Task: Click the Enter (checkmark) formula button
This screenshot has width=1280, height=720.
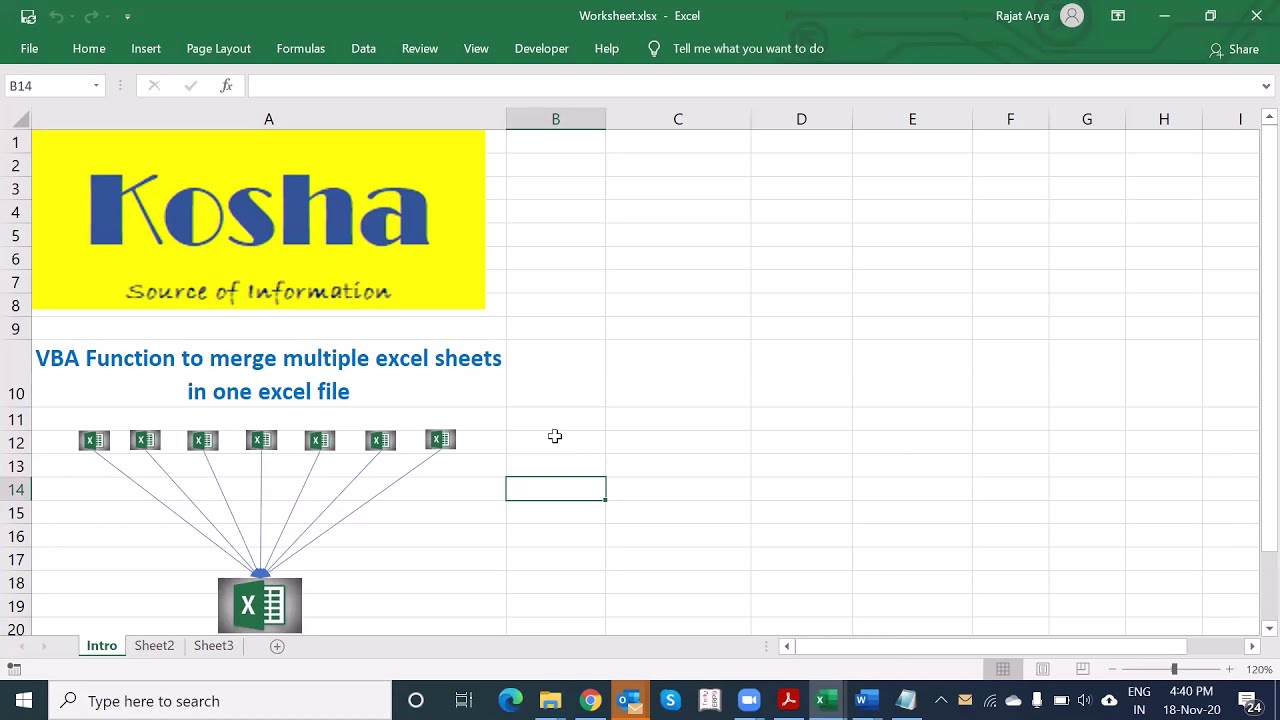Action: pyautogui.click(x=190, y=86)
